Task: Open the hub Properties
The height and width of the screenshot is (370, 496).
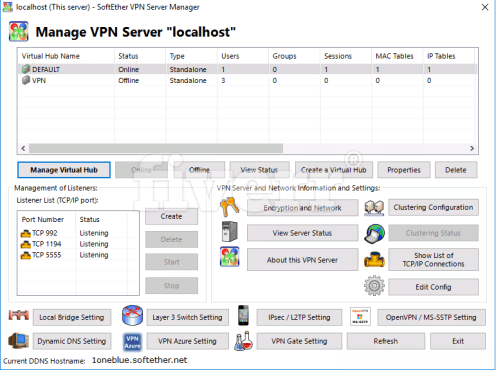Action: (404, 170)
